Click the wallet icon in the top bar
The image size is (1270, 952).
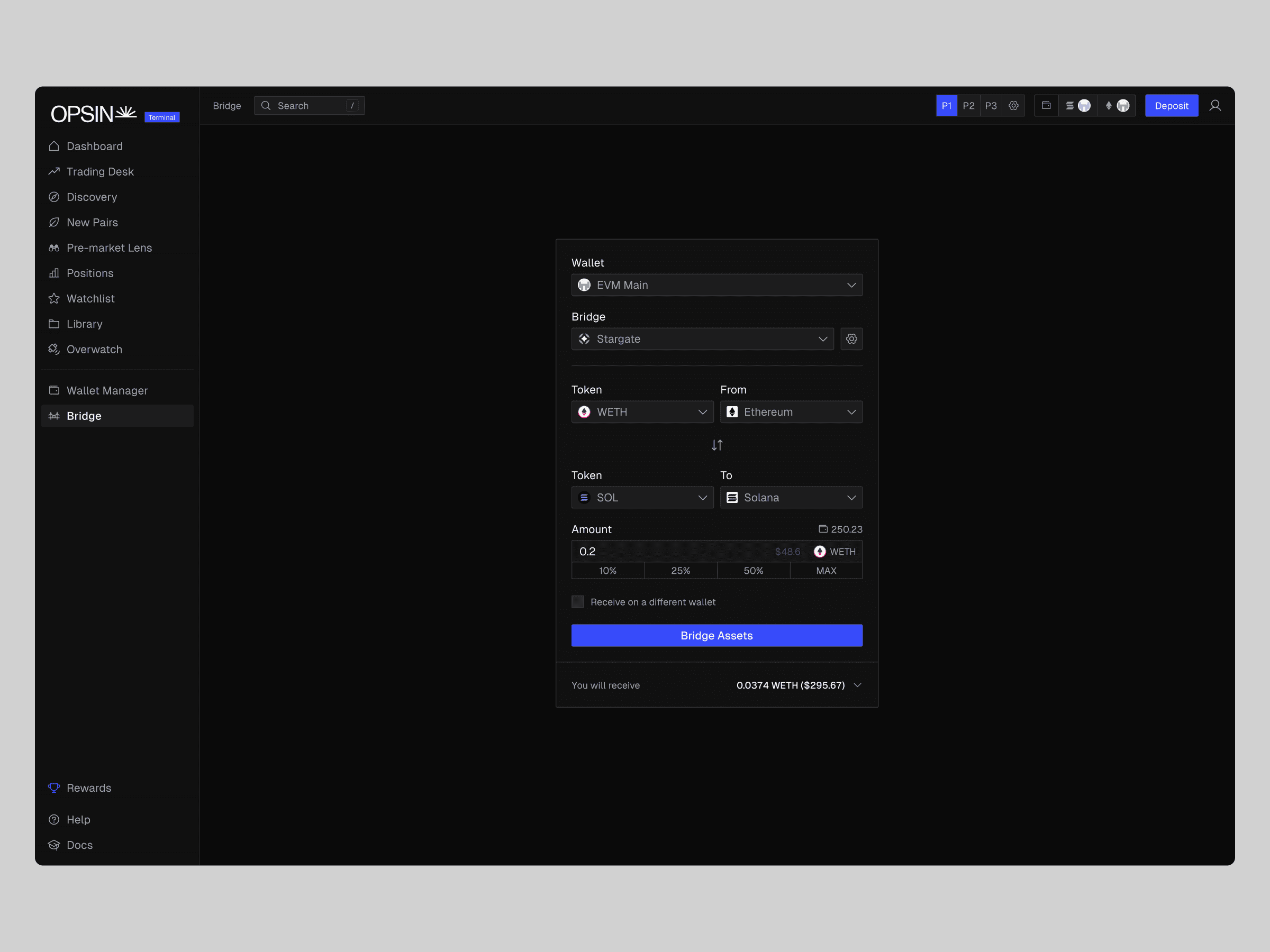tap(1046, 106)
